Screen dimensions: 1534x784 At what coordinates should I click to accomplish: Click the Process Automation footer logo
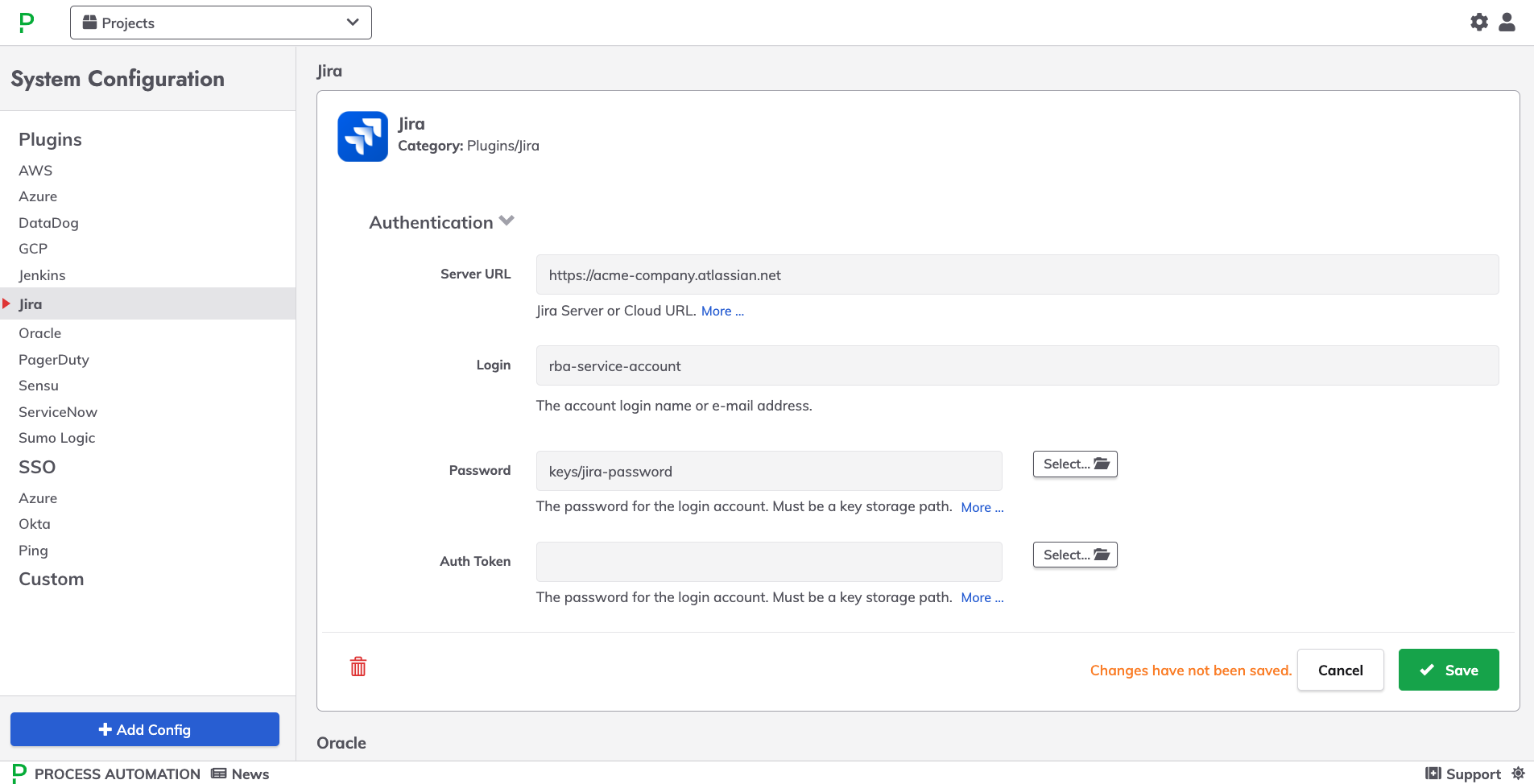pos(20,774)
